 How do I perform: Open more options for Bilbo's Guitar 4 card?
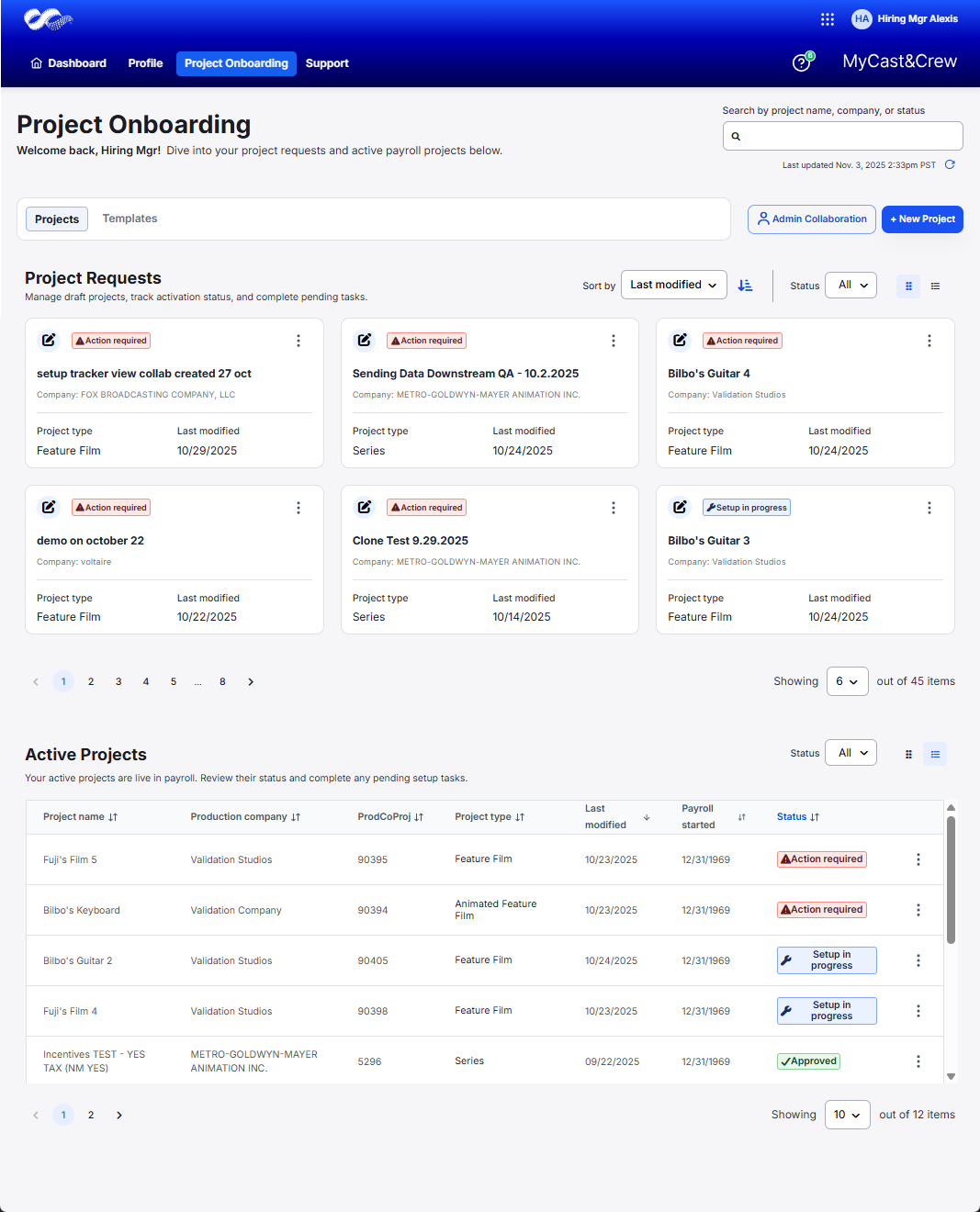(929, 341)
